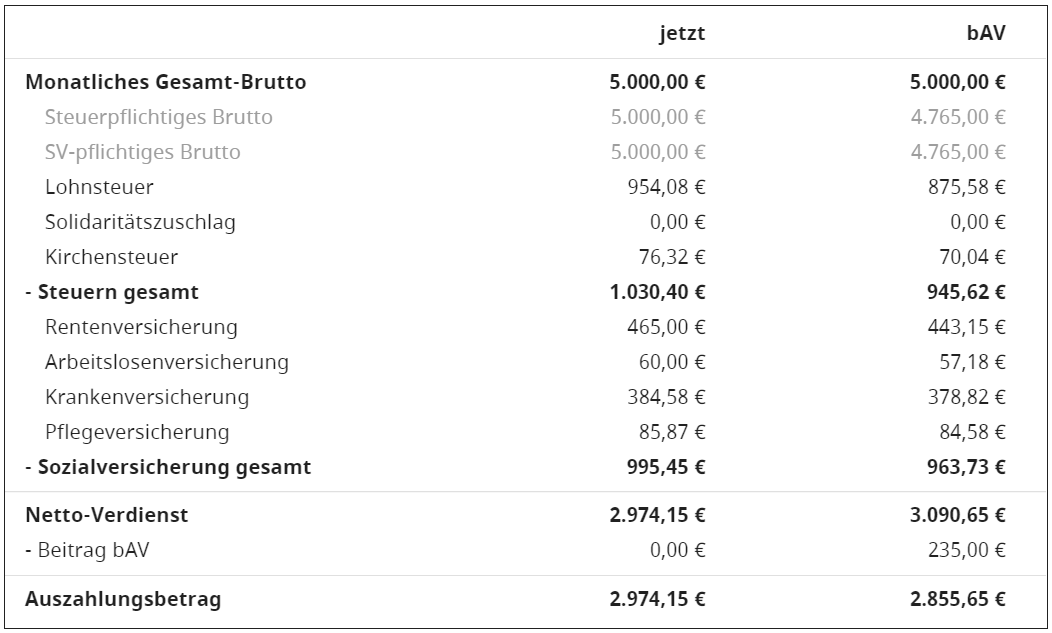Select the "- Beitrag bAV" row label

(86, 550)
